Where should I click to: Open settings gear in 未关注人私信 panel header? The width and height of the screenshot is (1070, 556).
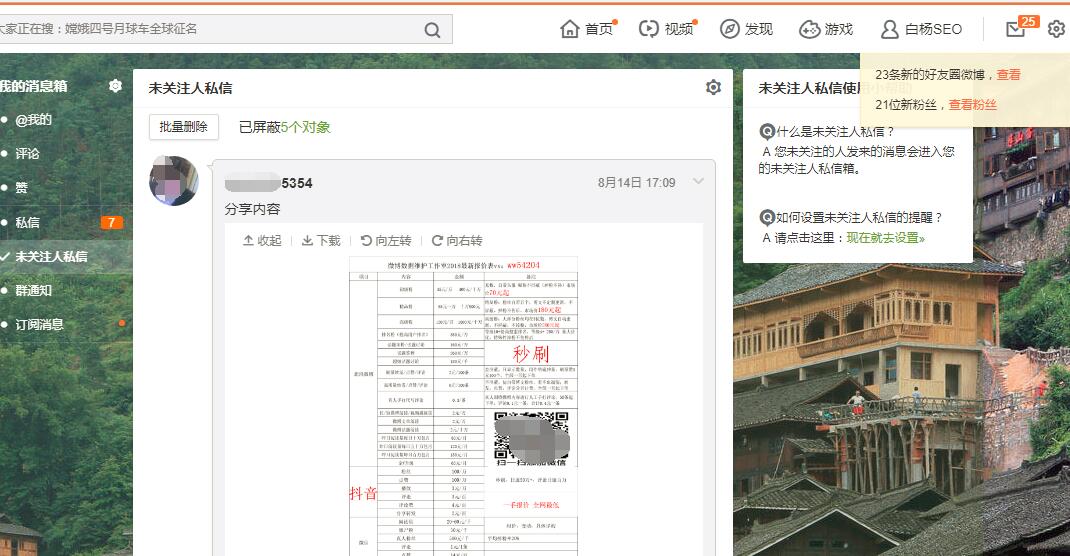[713, 87]
